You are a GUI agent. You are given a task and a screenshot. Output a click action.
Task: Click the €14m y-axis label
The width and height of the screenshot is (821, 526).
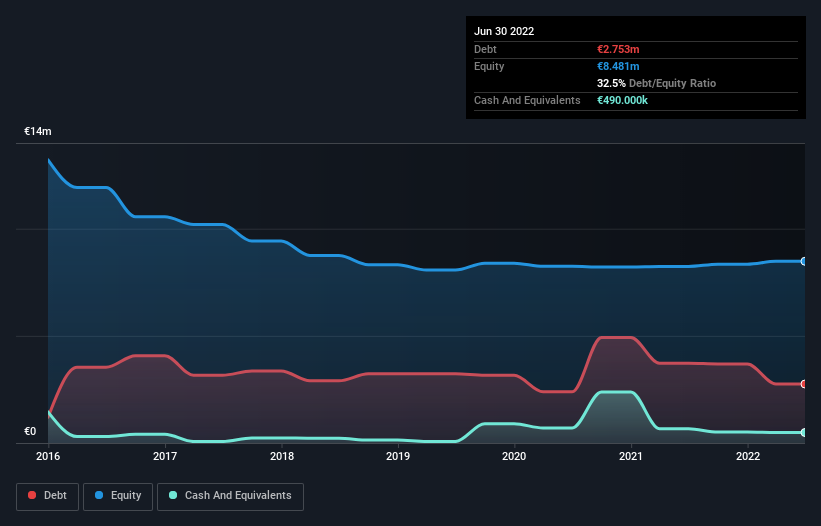click(38, 131)
